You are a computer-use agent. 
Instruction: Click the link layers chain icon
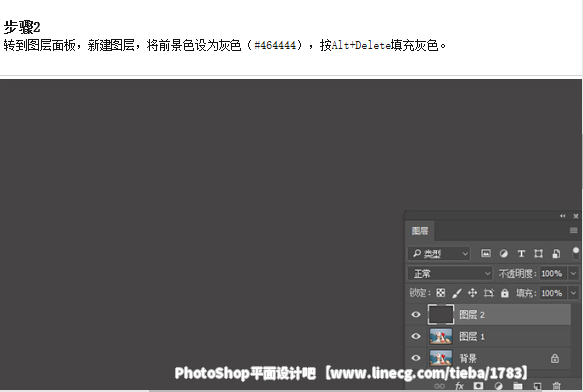(439, 386)
